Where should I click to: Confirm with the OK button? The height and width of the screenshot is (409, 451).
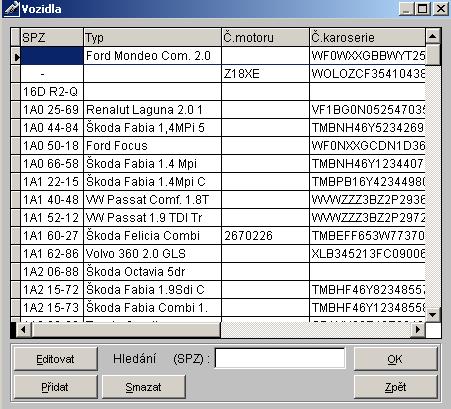tap(395, 359)
